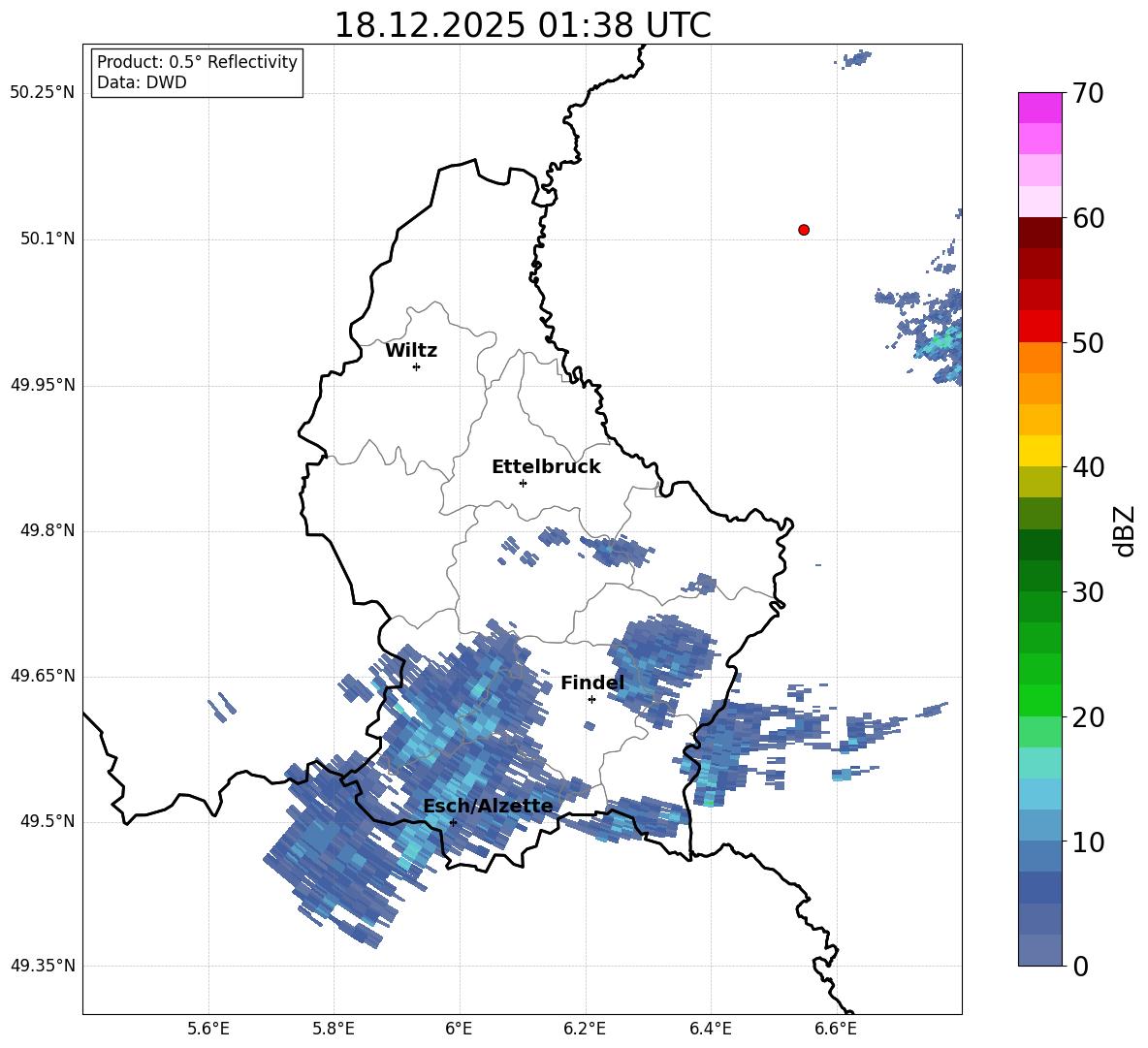
Task: Pick the bright green swatch just above 20
Action: (x=1040, y=701)
